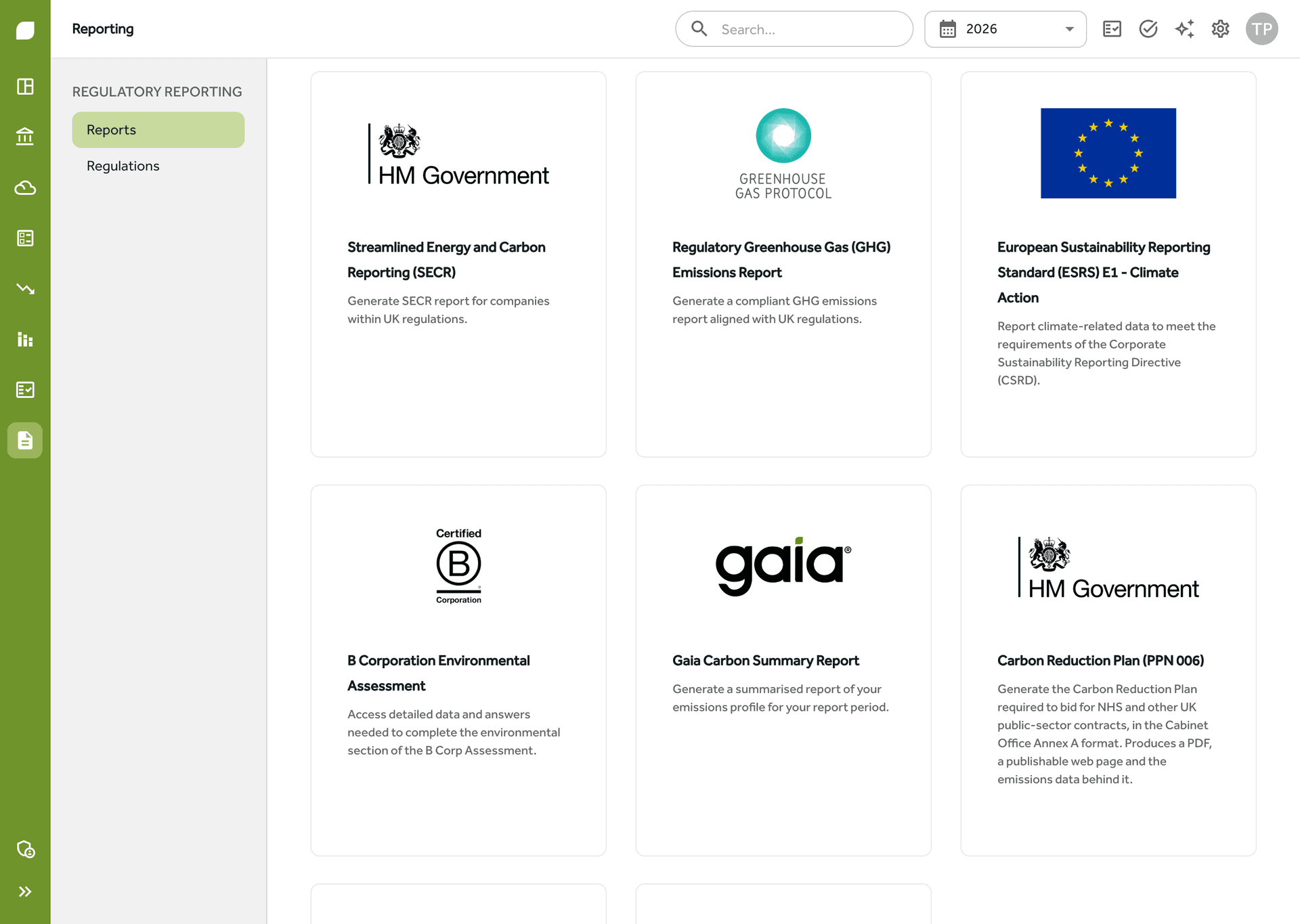
Task: Open Regulatory Greenhouse Gas Emissions Report title
Action: click(x=781, y=260)
